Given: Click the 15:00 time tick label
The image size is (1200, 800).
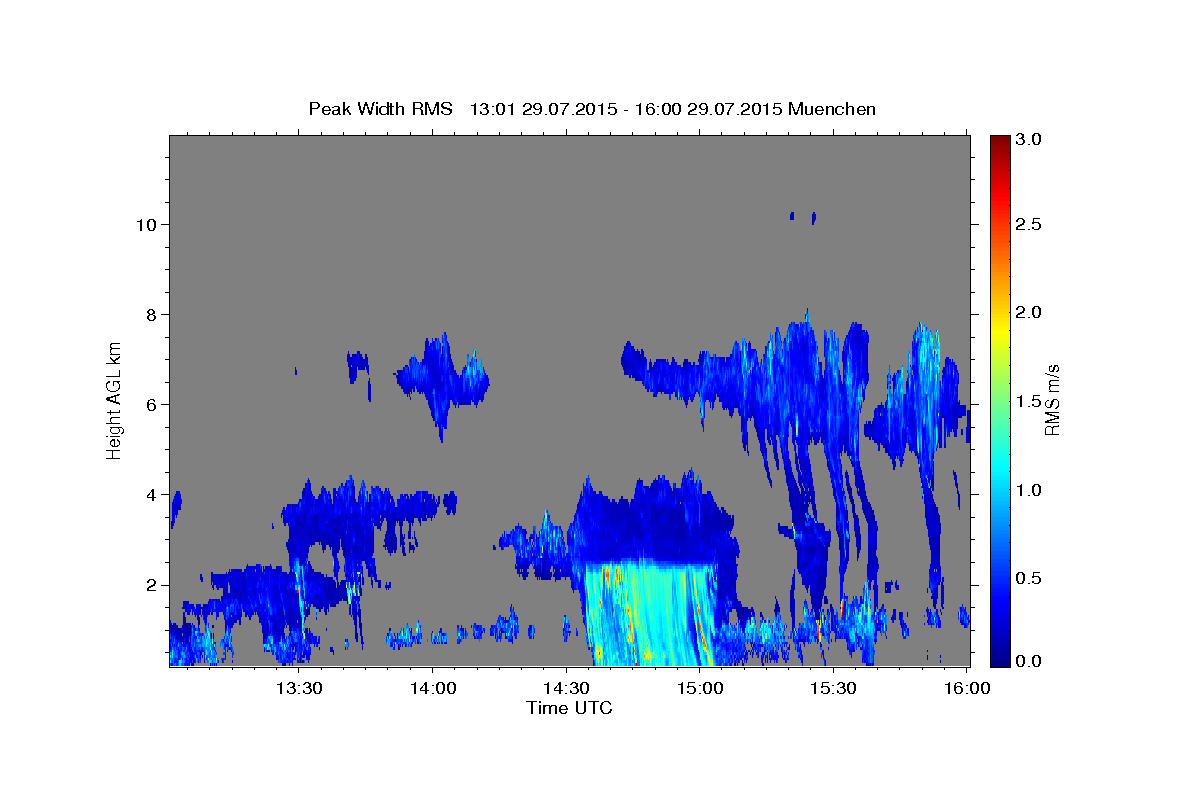Looking at the screenshot, I should (x=699, y=688).
